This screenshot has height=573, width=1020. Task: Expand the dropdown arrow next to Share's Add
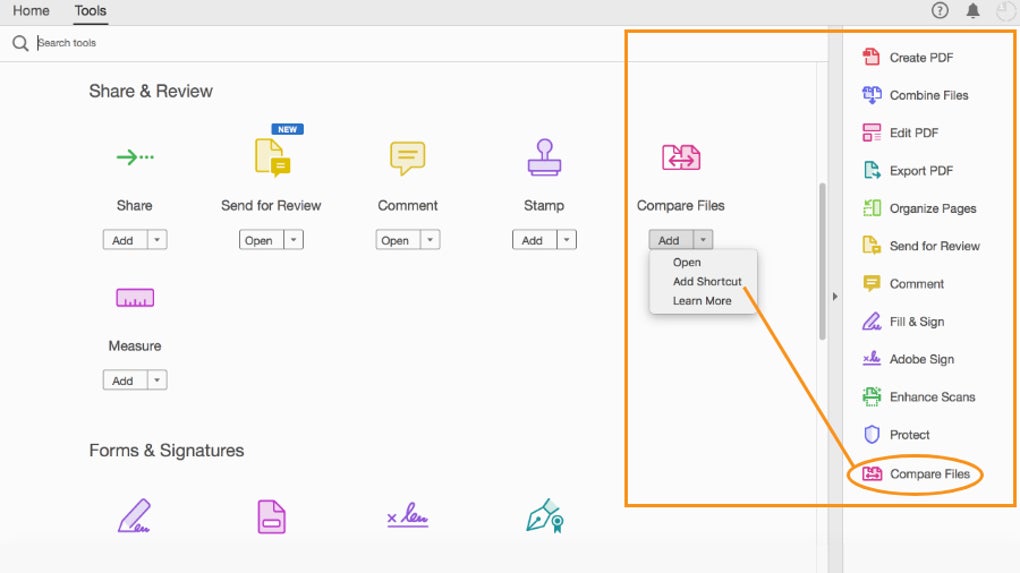coord(158,240)
